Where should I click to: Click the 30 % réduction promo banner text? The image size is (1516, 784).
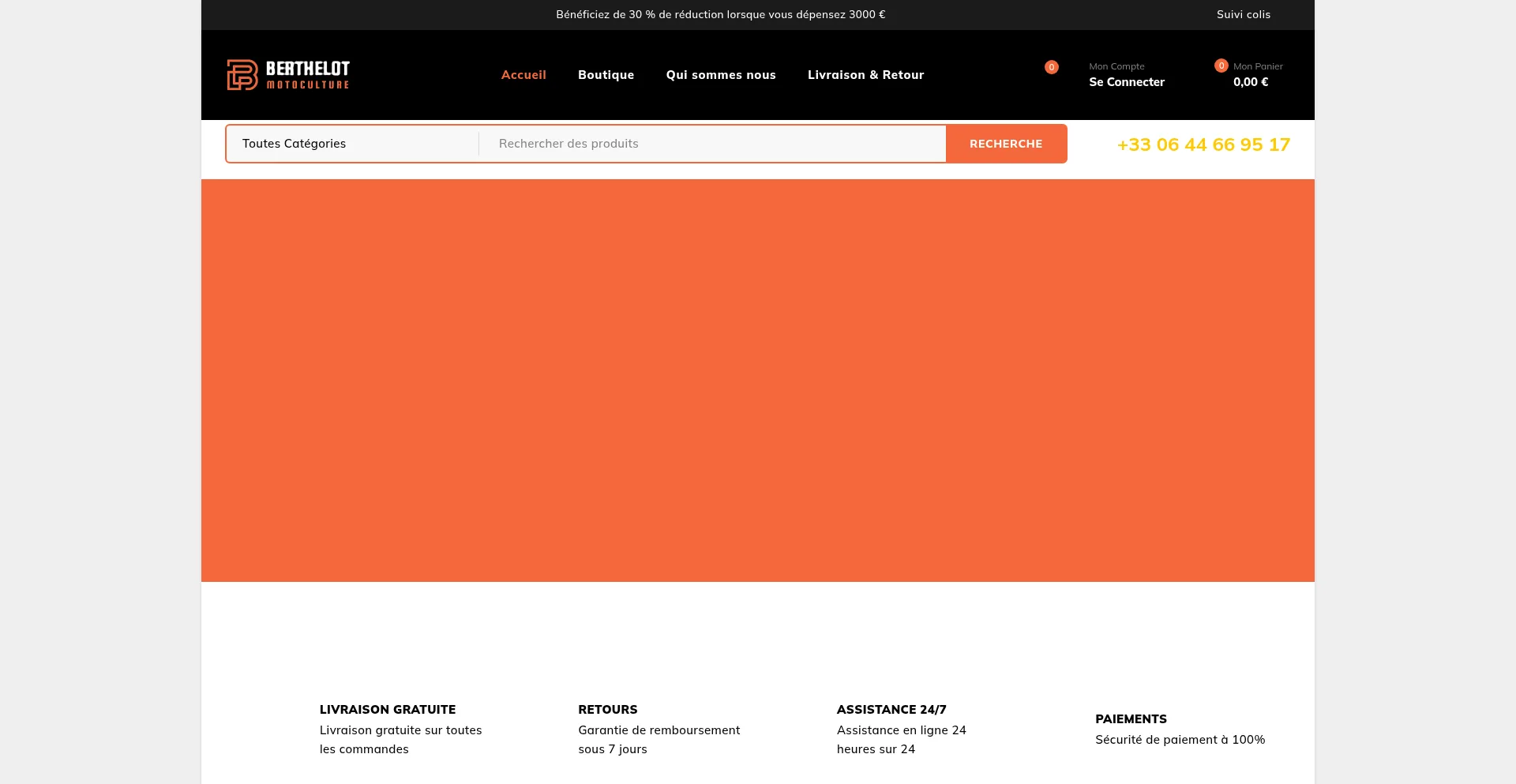[x=720, y=14]
